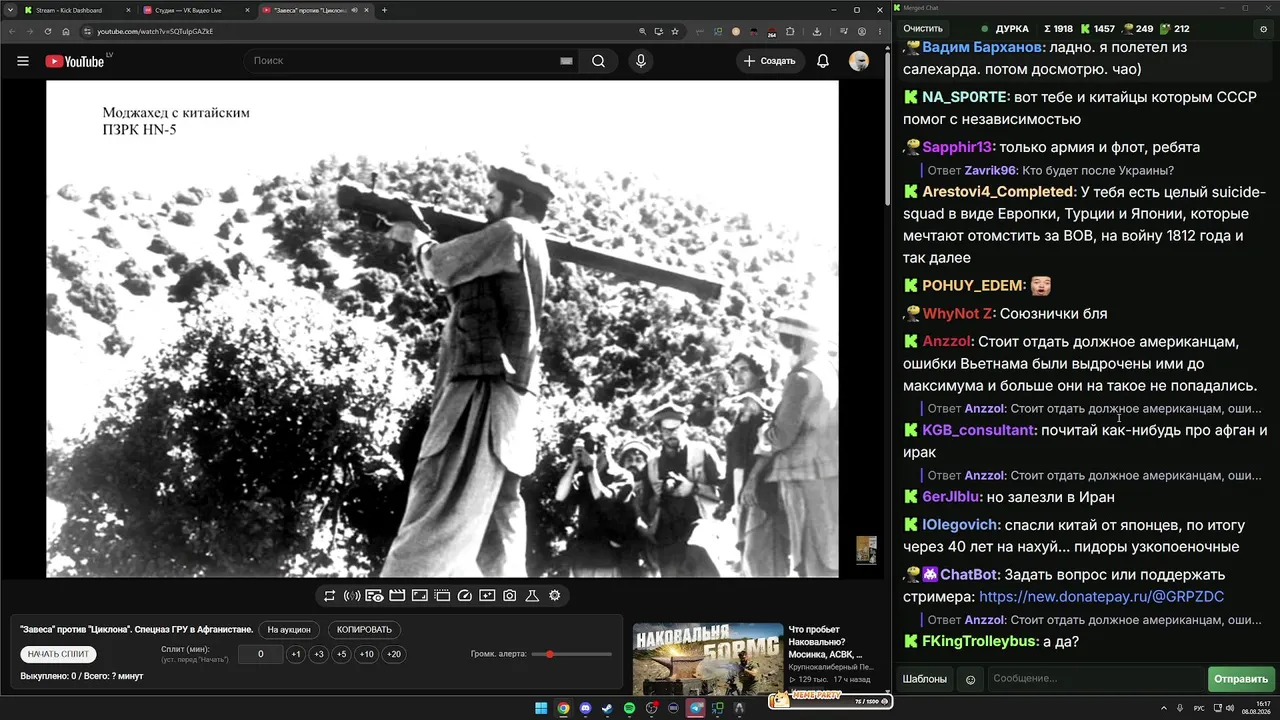
Task: Click the card-with-eye icon in player toolbar
Action: (x=374, y=596)
